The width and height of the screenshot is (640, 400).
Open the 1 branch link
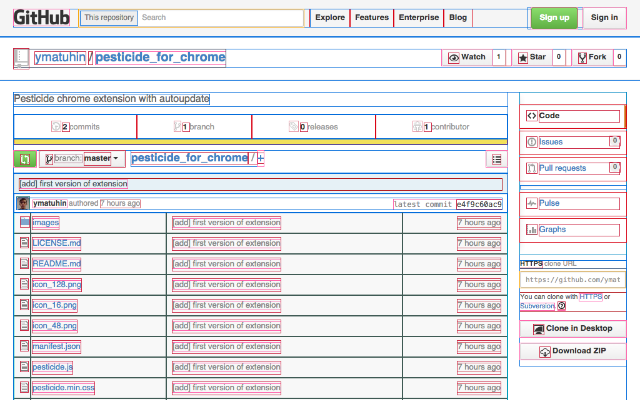click(194, 127)
